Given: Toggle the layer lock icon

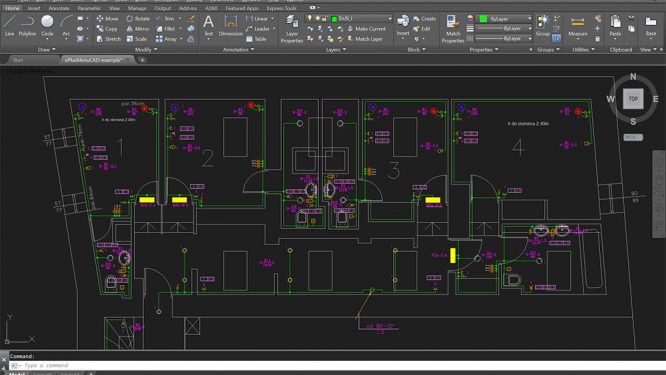Looking at the screenshot, I should [325, 18].
